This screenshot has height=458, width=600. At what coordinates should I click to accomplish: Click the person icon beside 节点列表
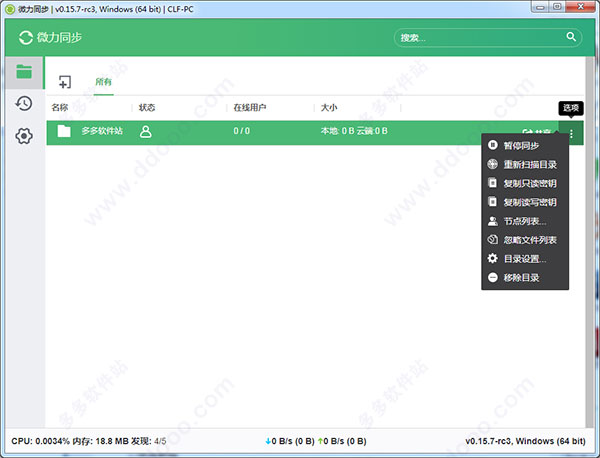click(x=493, y=221)
